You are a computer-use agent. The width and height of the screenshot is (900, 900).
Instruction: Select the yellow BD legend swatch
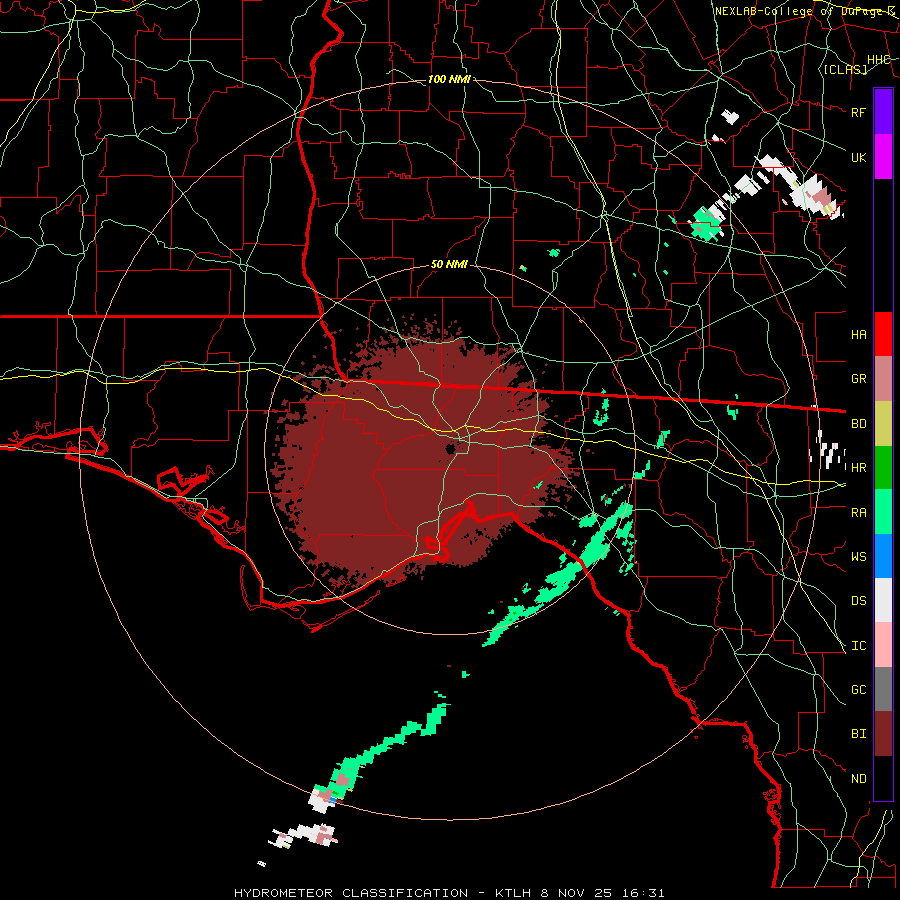[x=883, y=424]
